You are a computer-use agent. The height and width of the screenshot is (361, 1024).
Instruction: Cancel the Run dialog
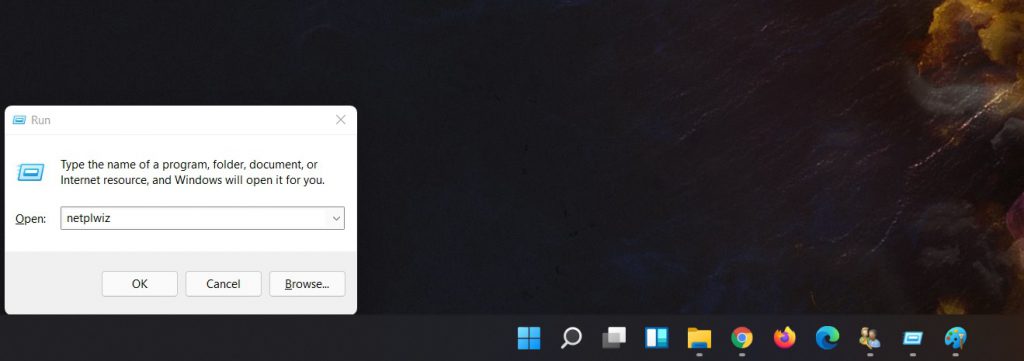tap(223, 284)
